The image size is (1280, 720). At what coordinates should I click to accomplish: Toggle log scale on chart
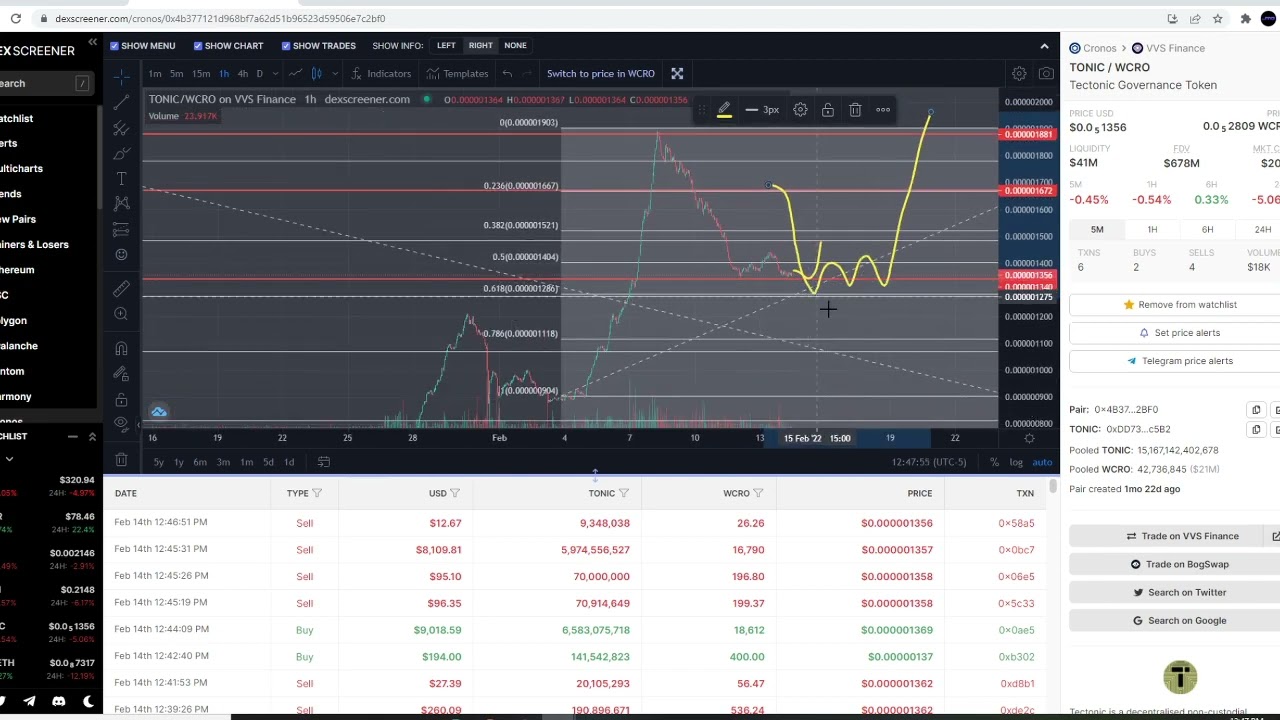1016,462
